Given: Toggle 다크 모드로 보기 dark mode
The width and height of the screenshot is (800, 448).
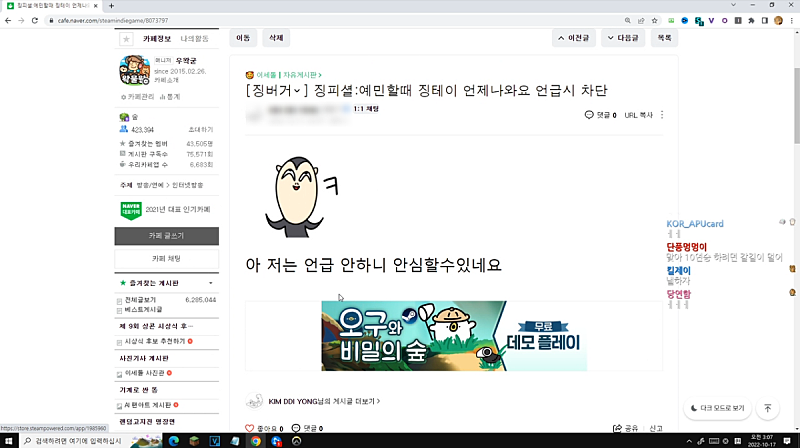Looking at the screenshot, I should [x=718, y=408].
